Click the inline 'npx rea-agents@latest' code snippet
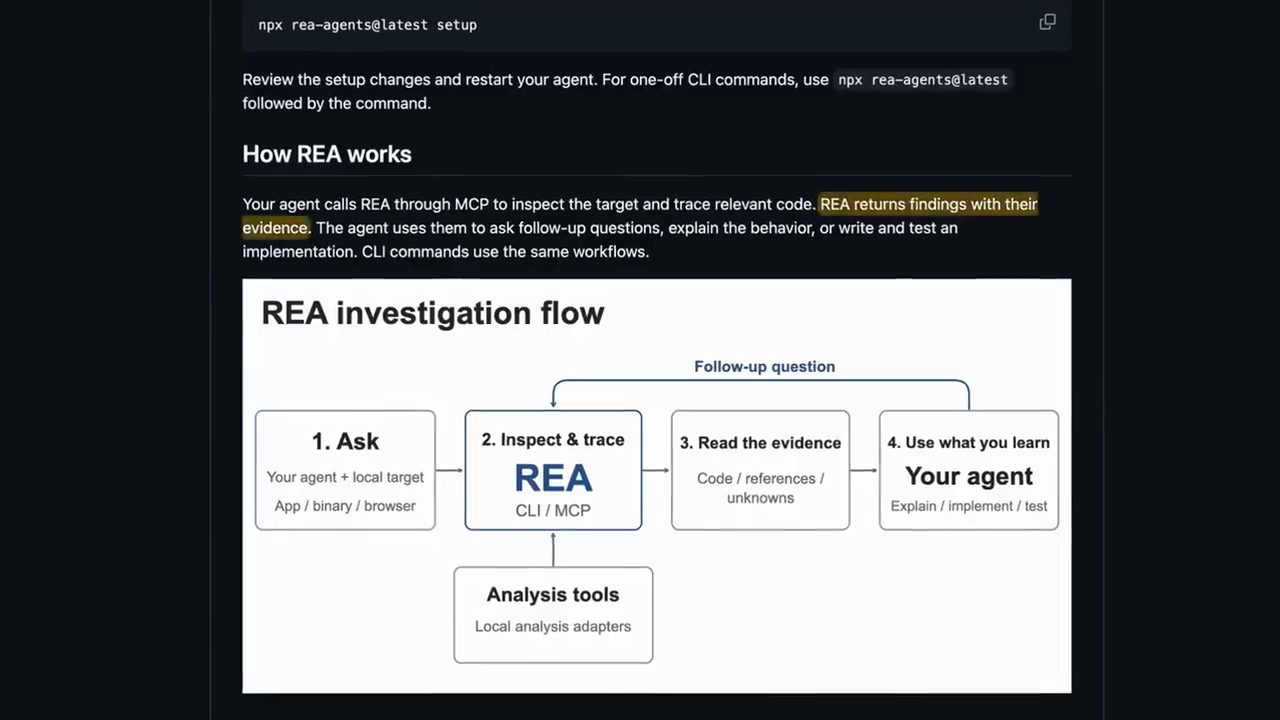Image resolution: width=1280 pixels, height=720 pixels. point(923,79)
